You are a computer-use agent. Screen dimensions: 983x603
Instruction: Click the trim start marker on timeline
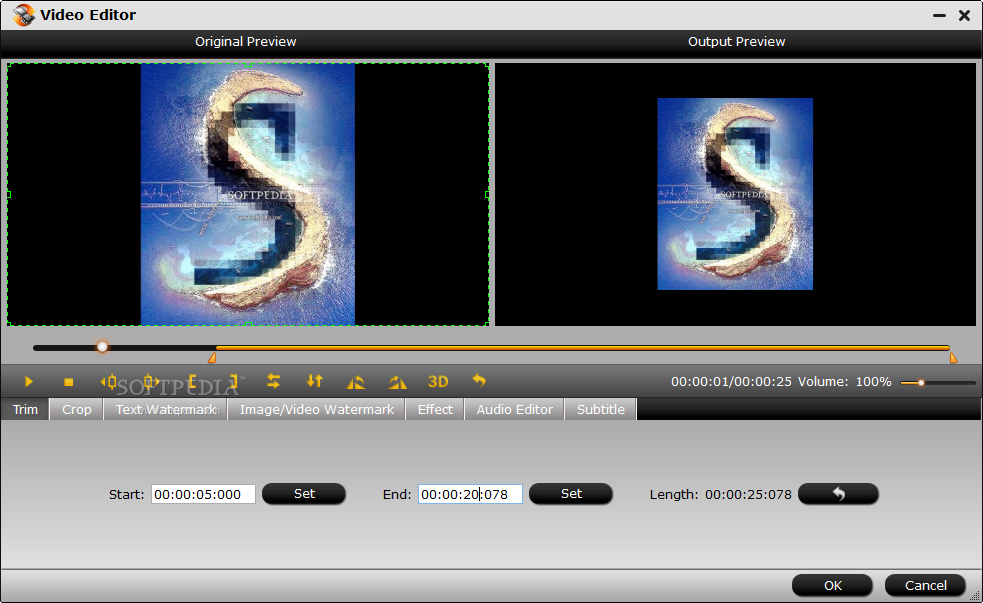click(213, 357)
